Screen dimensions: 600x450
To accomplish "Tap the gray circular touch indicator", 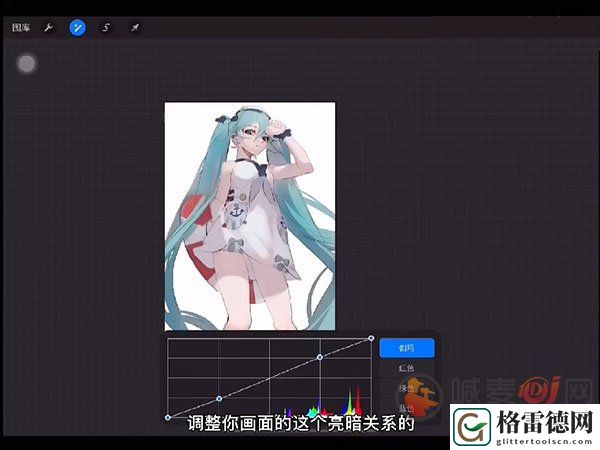I will pos(27,64).
